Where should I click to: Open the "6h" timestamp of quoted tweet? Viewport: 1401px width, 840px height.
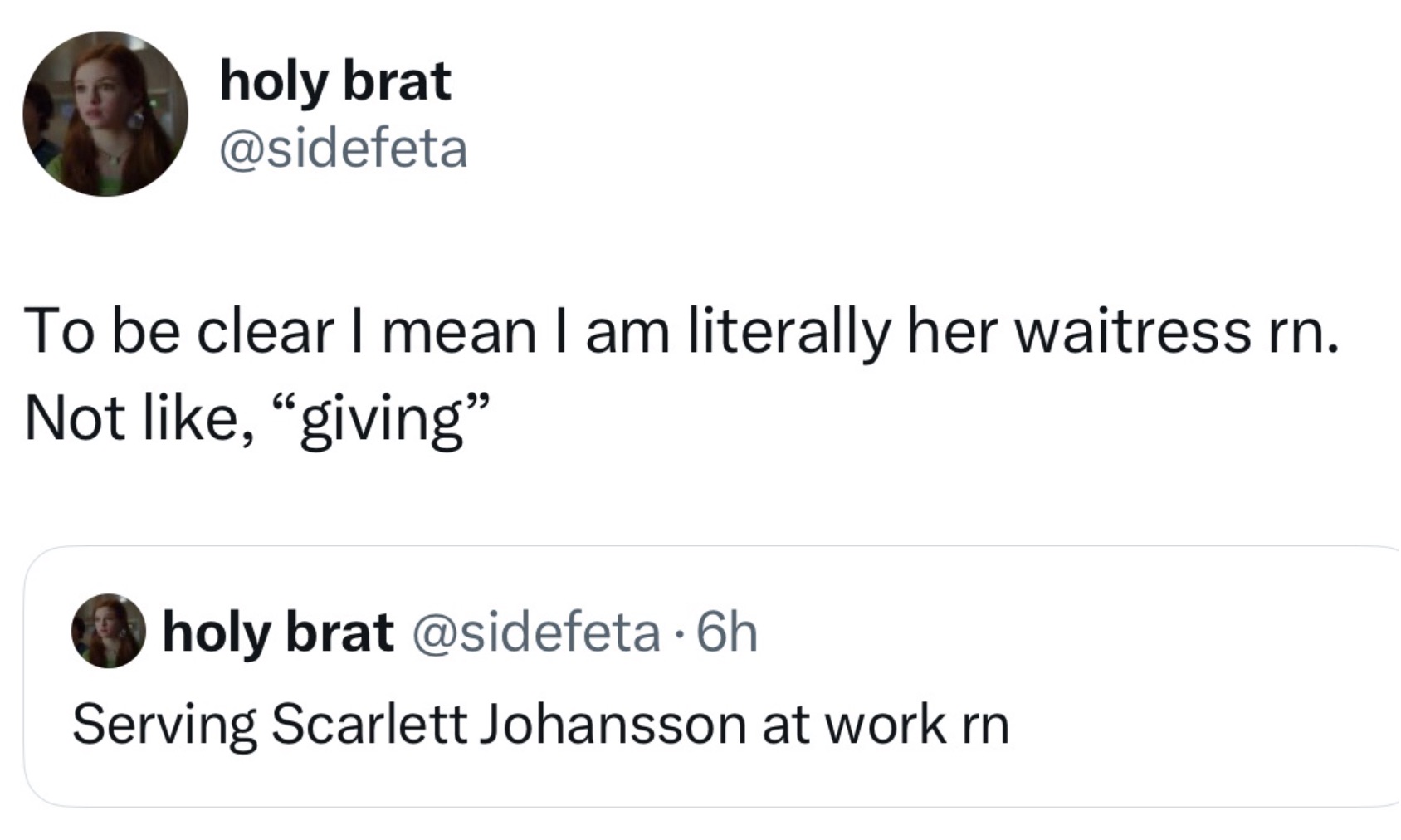point(727,632)
